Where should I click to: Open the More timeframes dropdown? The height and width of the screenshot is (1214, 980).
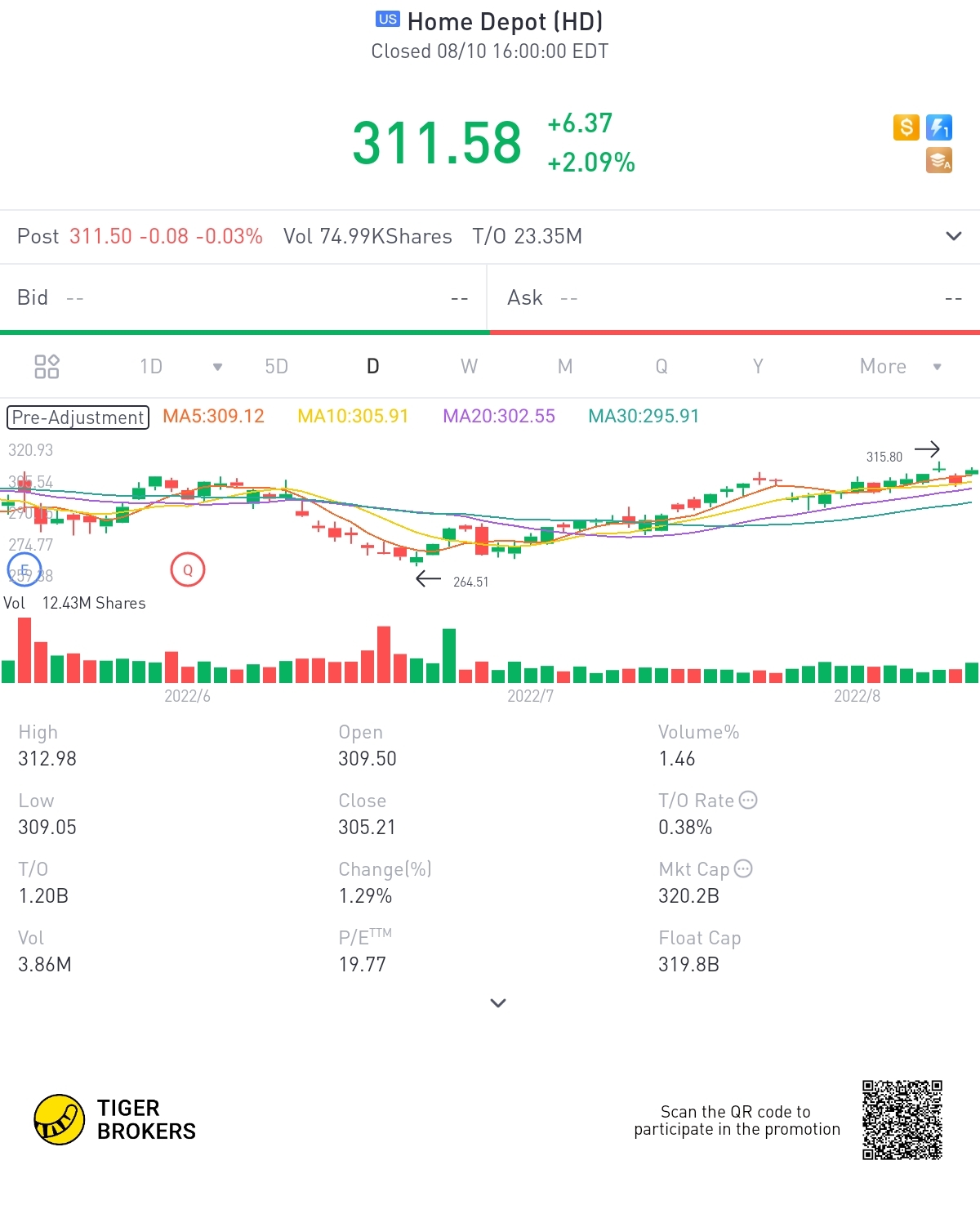[x=901, y=366]
